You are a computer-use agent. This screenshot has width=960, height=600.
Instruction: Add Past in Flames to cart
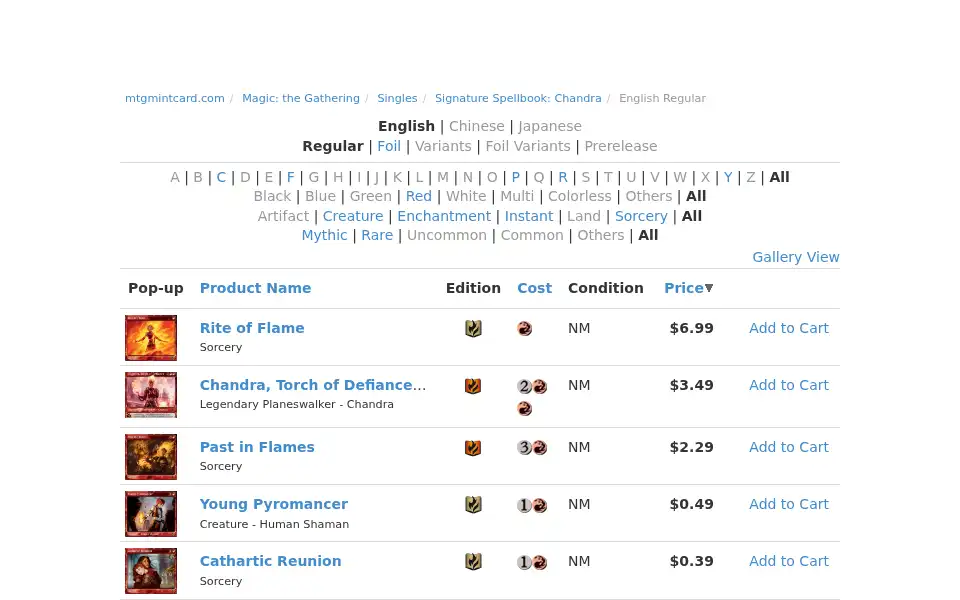click(x=789, y=447)
